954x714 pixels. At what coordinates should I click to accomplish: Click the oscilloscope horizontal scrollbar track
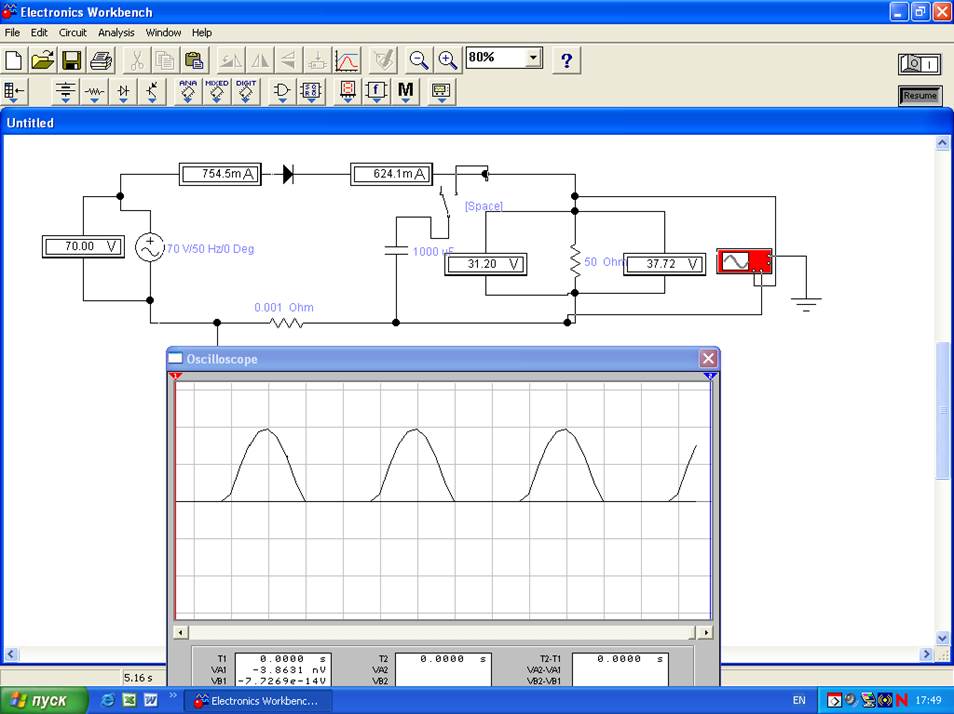click(442, 632)
